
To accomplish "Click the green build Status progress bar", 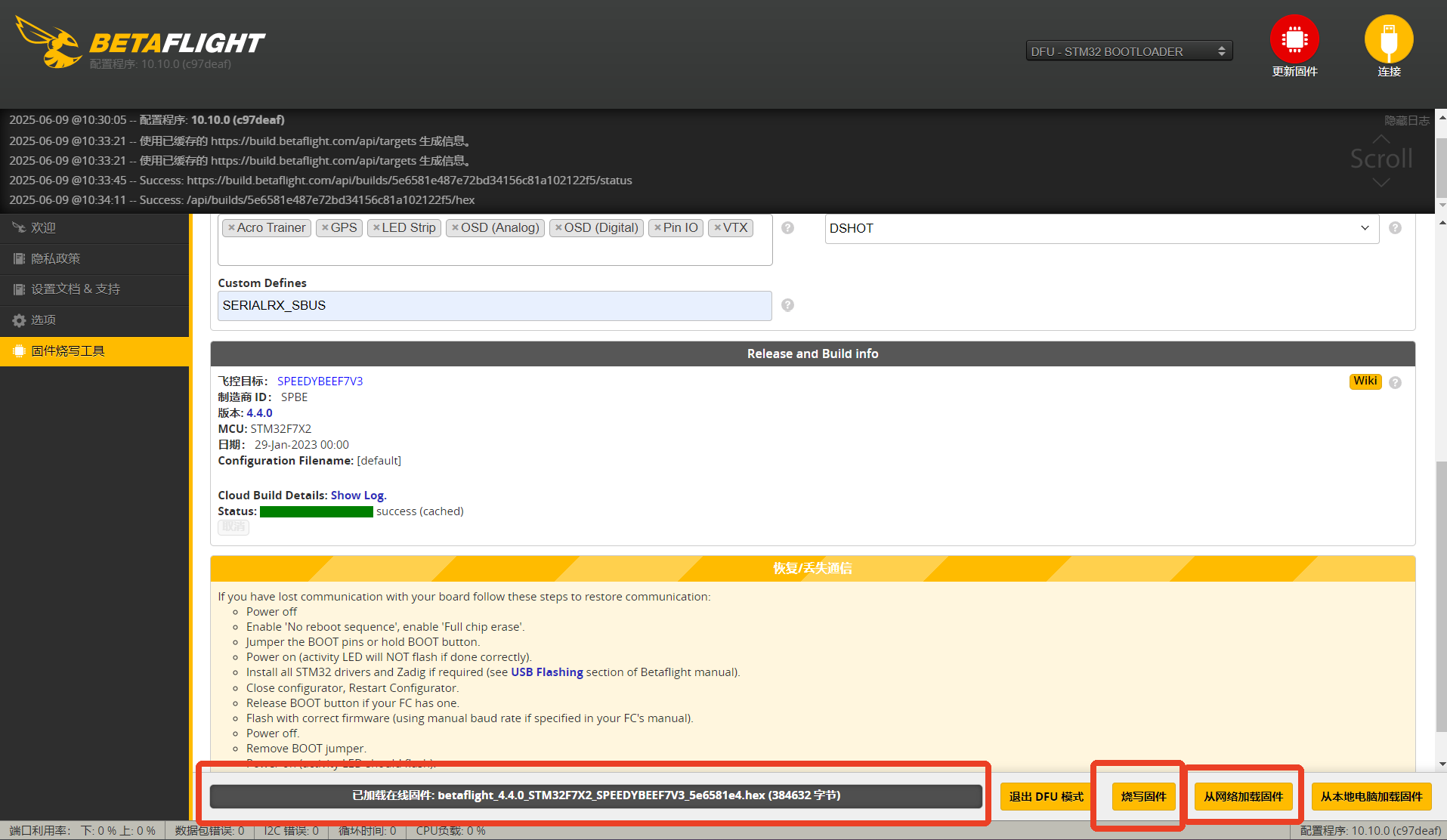I will (317, 511).
